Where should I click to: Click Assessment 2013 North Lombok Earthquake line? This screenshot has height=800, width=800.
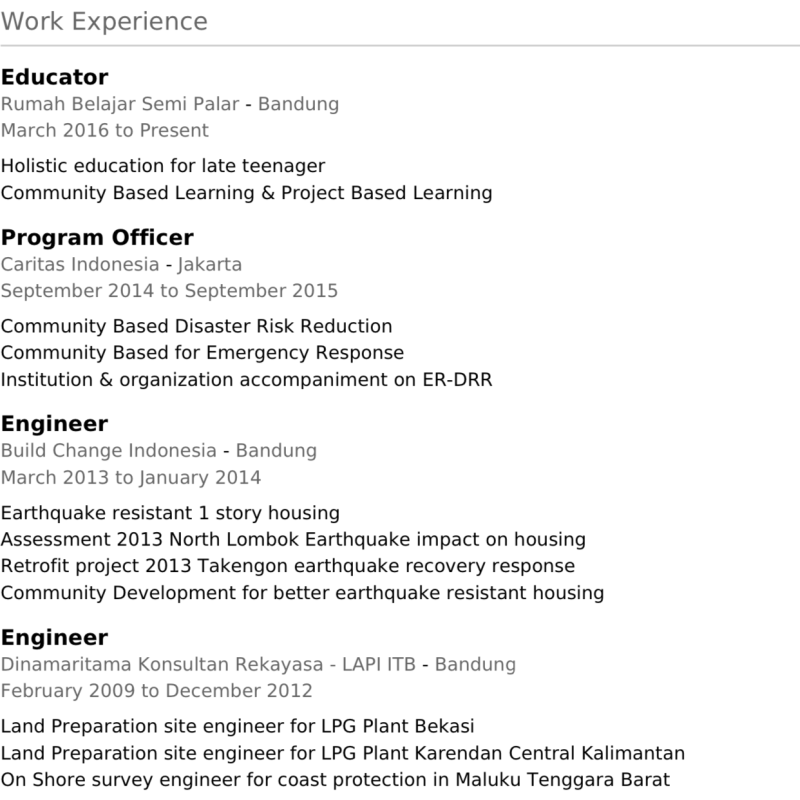pyautogui.click(x=293, y=540)
